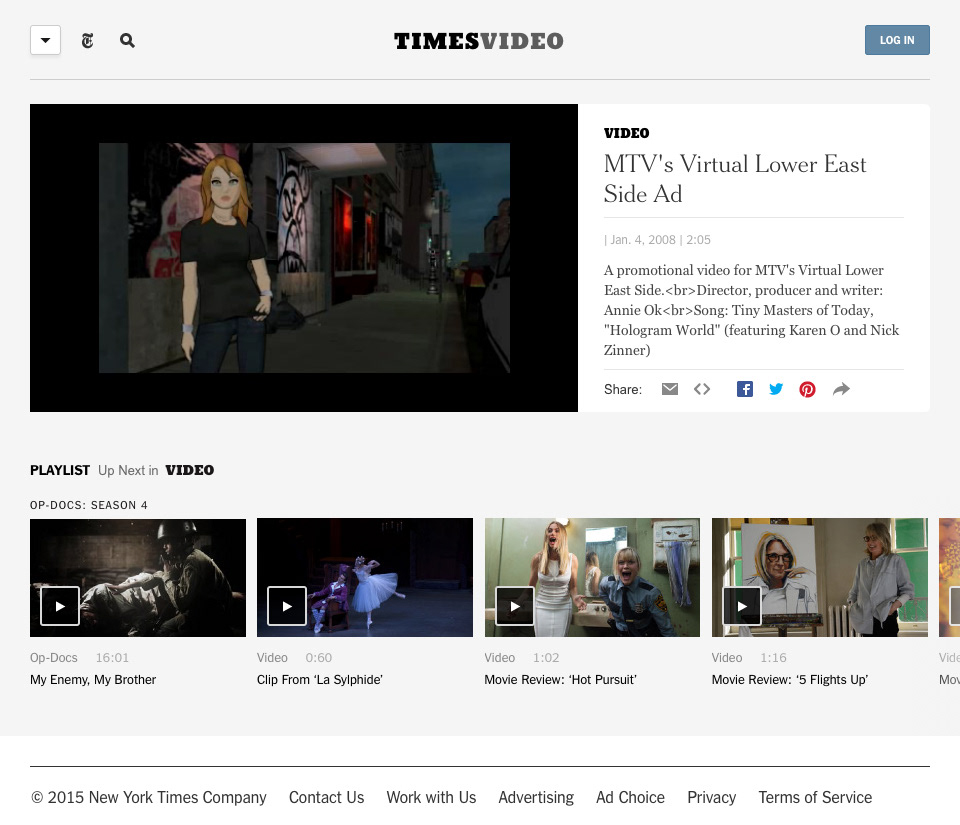This screenshot has height=825, width=960.
Task: Share on Facebook icon
Action: (744, 389)
